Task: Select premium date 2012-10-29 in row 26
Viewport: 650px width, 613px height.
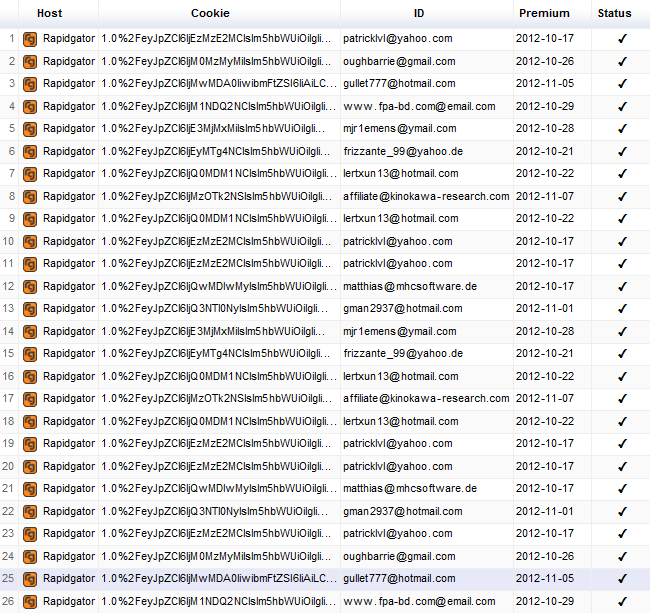Action: pyautogui.click(x=545, y=601)
